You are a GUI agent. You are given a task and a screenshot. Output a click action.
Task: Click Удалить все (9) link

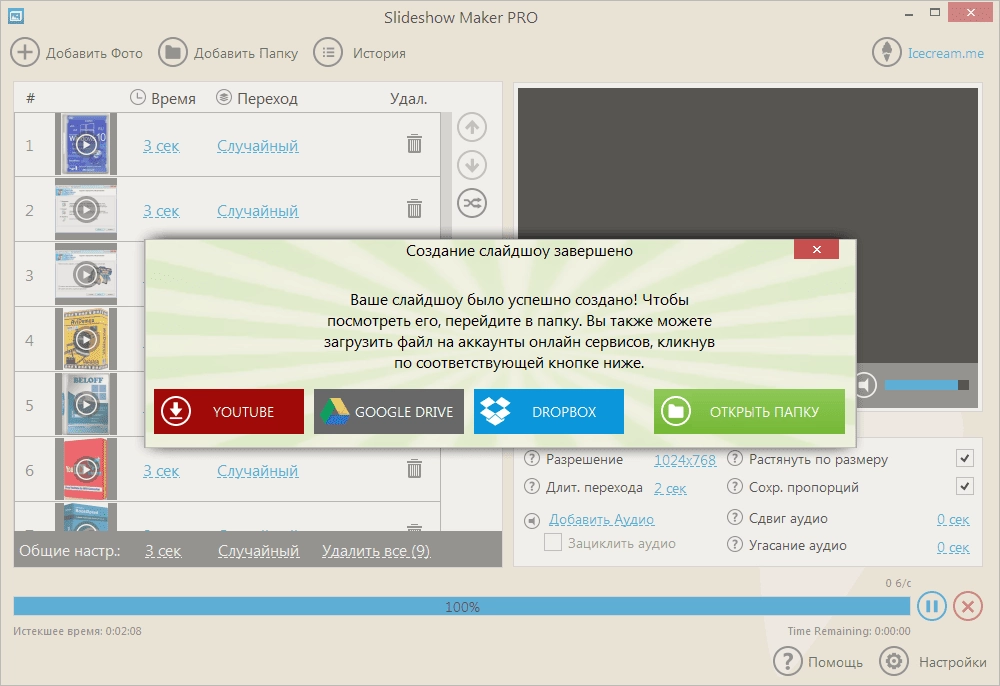click(x=376, y=551)
